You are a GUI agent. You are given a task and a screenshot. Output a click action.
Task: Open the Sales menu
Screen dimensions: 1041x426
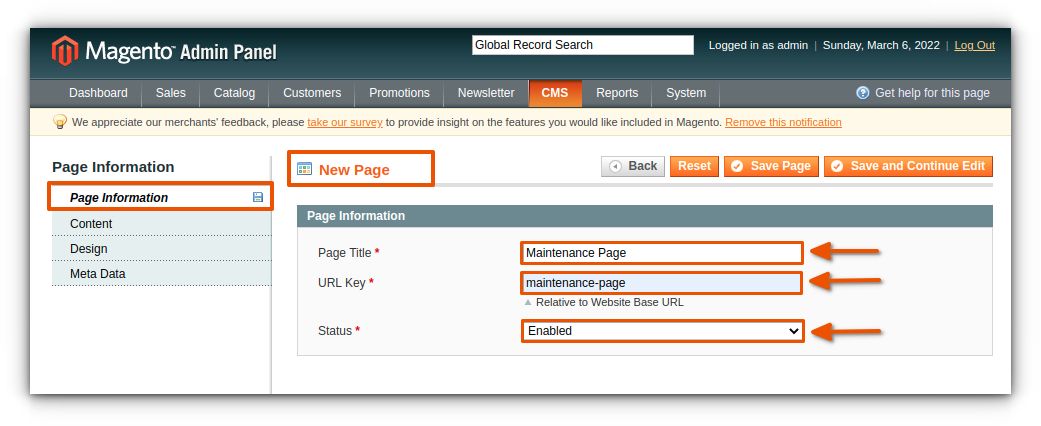click(x=171, y=93)
